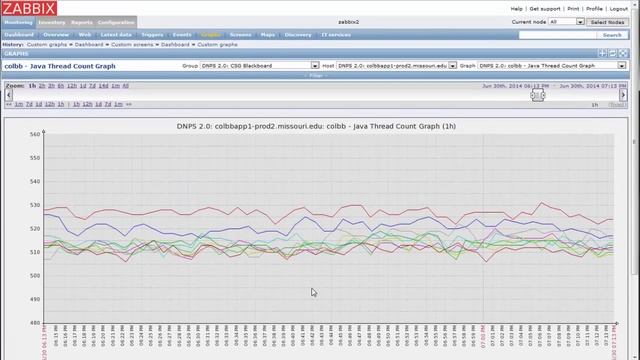Go to Screens submenu

[240, 35]
